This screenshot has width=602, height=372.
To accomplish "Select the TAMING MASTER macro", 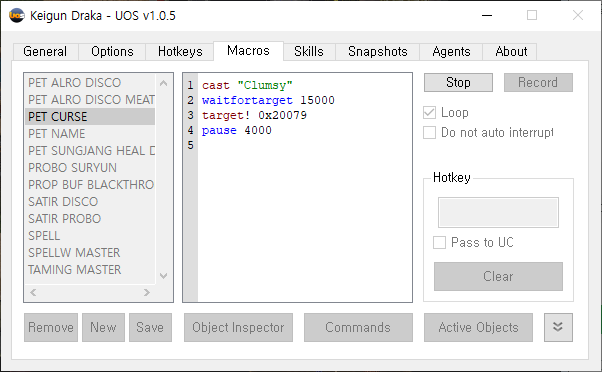I will tap(90, 269).
